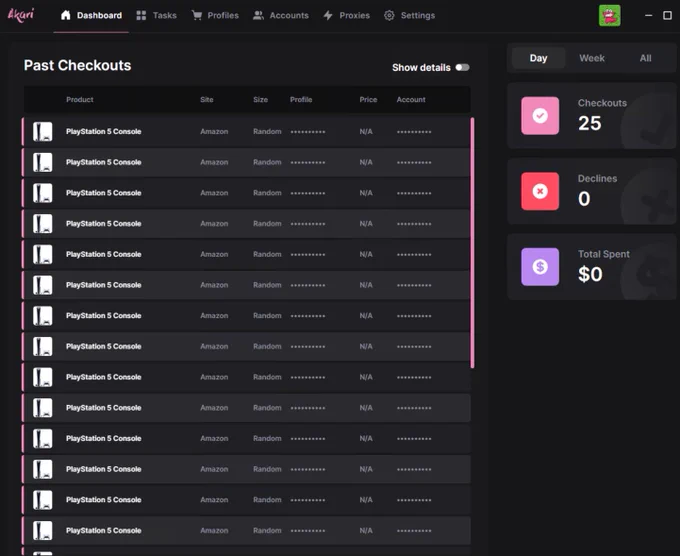Click the purple Total Spent dollar icon
This screenshot has height=556, width=680.
(x=540, y=267)
